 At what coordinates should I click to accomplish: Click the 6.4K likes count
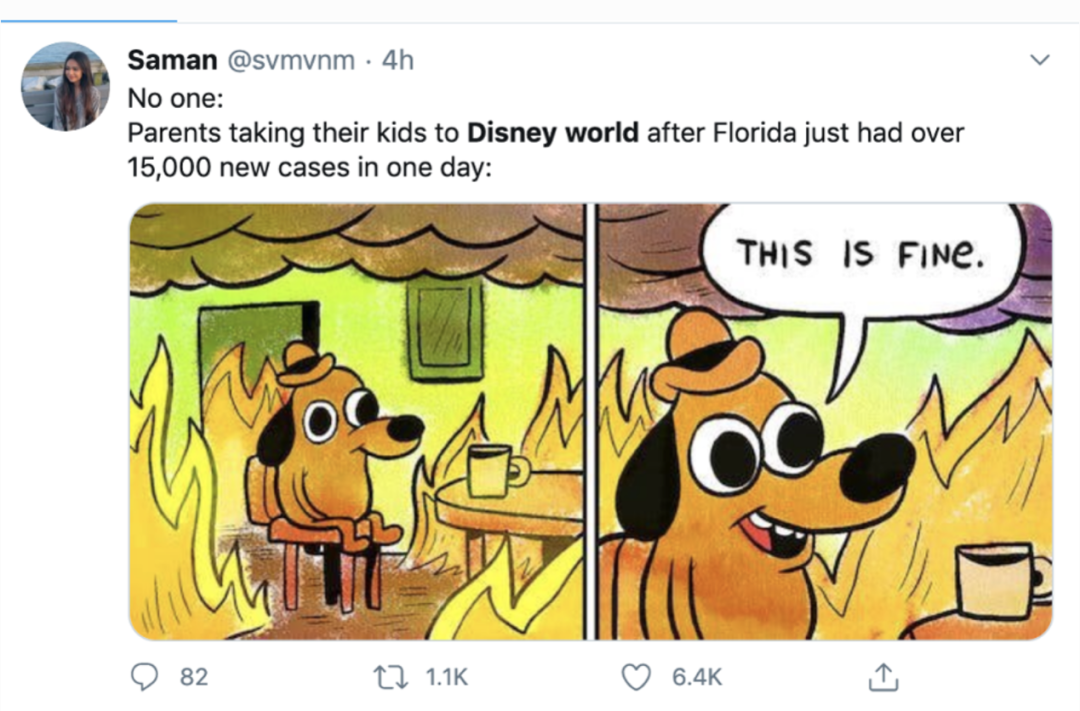point(697,677)
